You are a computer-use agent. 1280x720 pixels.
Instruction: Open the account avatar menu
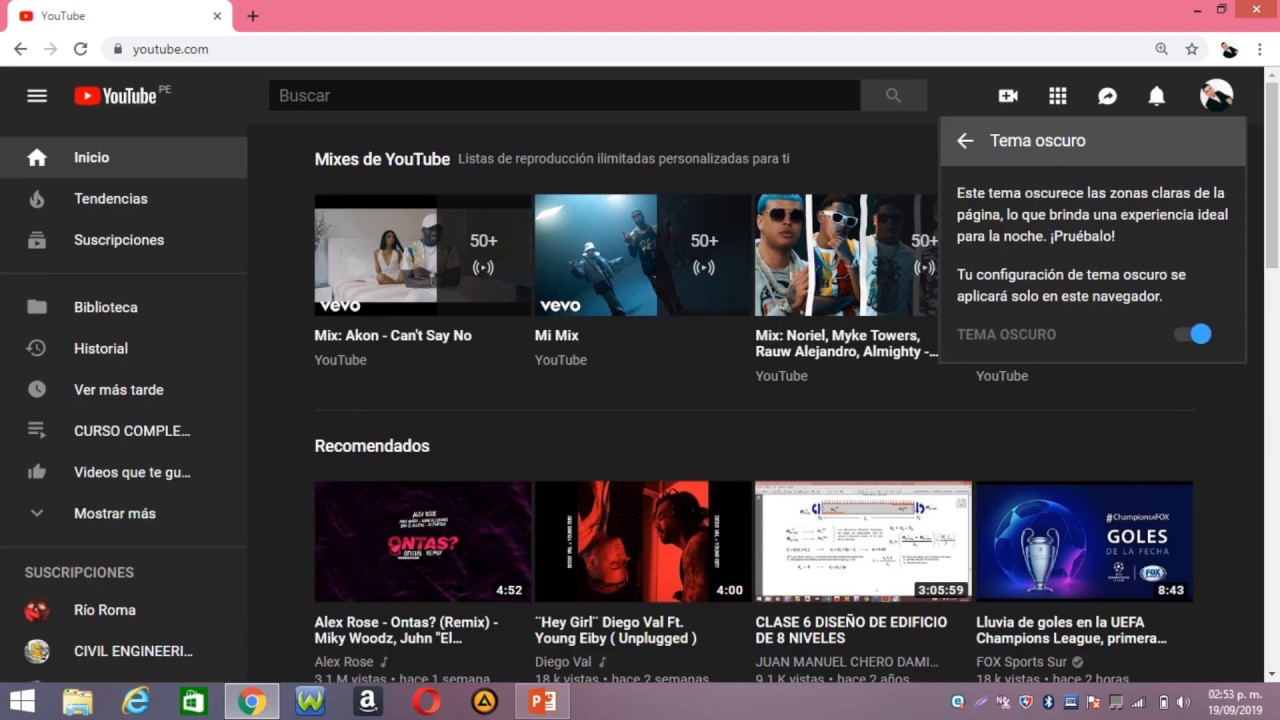point(1217,96)
